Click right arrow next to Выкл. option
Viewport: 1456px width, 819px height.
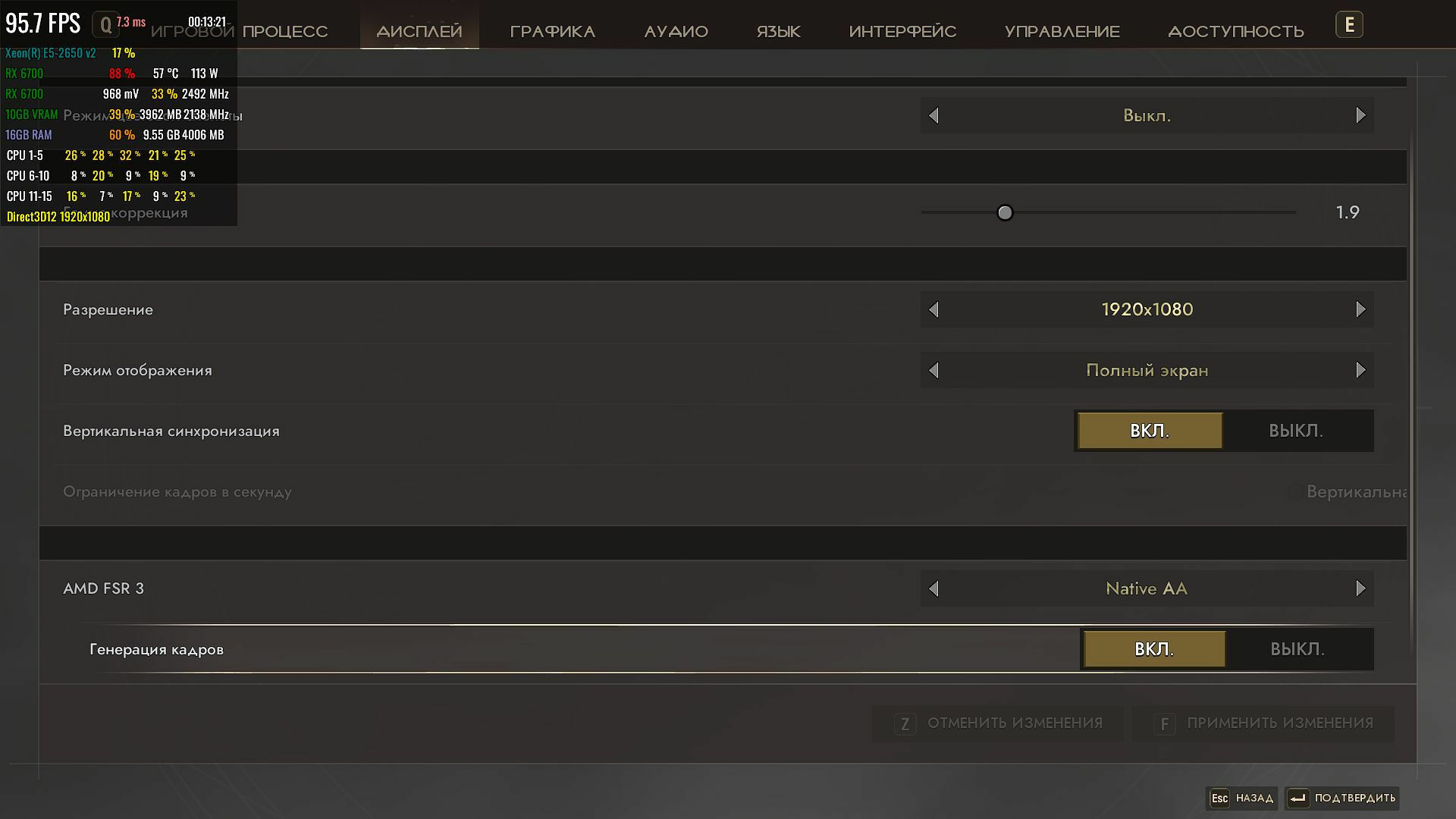pyautogui.click(x=1360, y=115)
